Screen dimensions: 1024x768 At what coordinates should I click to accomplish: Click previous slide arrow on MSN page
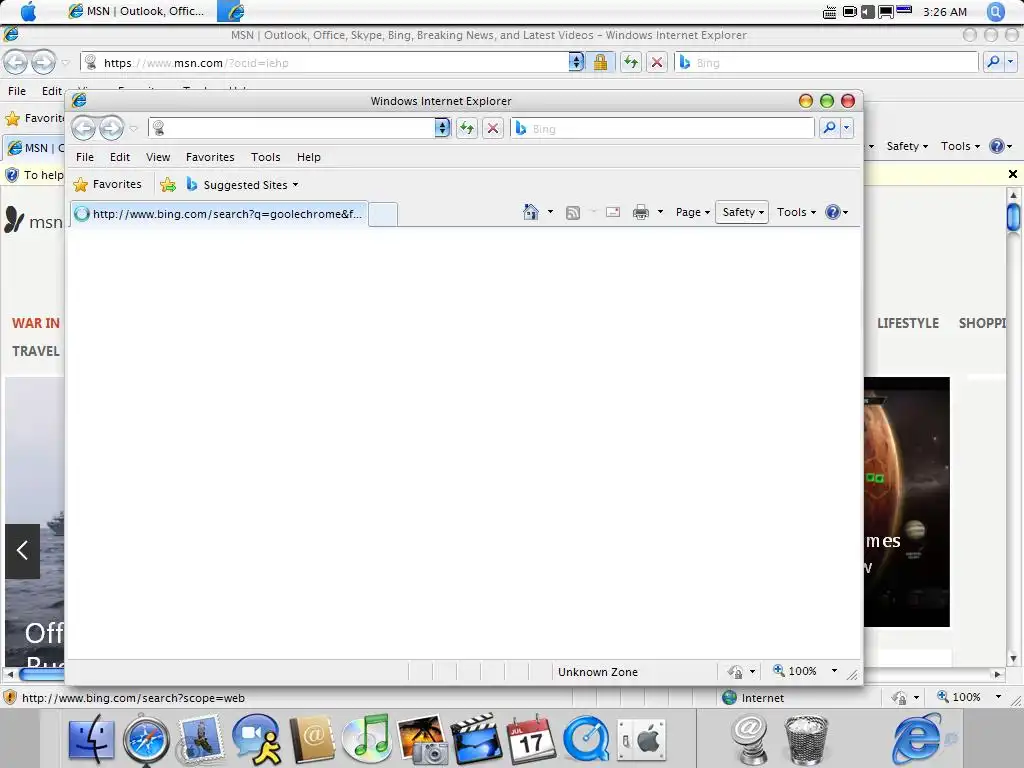[x=22, y=551]
